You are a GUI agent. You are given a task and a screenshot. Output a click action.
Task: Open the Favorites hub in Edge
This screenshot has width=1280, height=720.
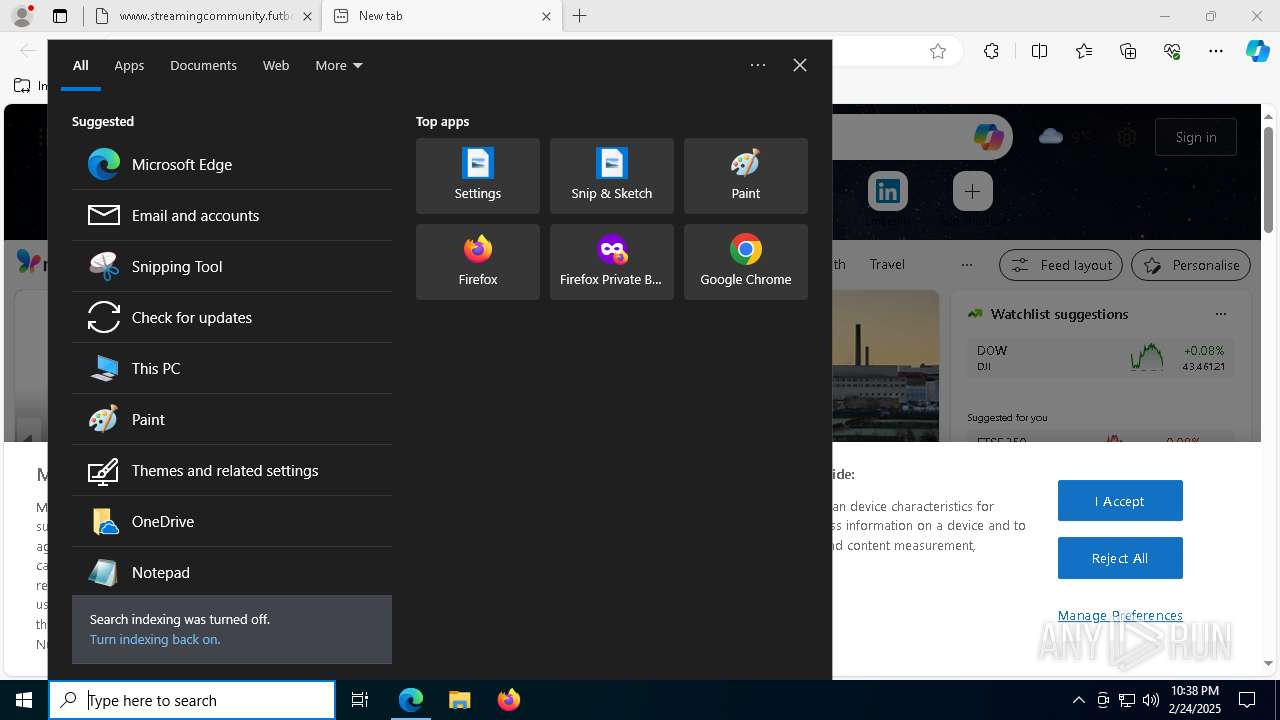coord(1084,51)
